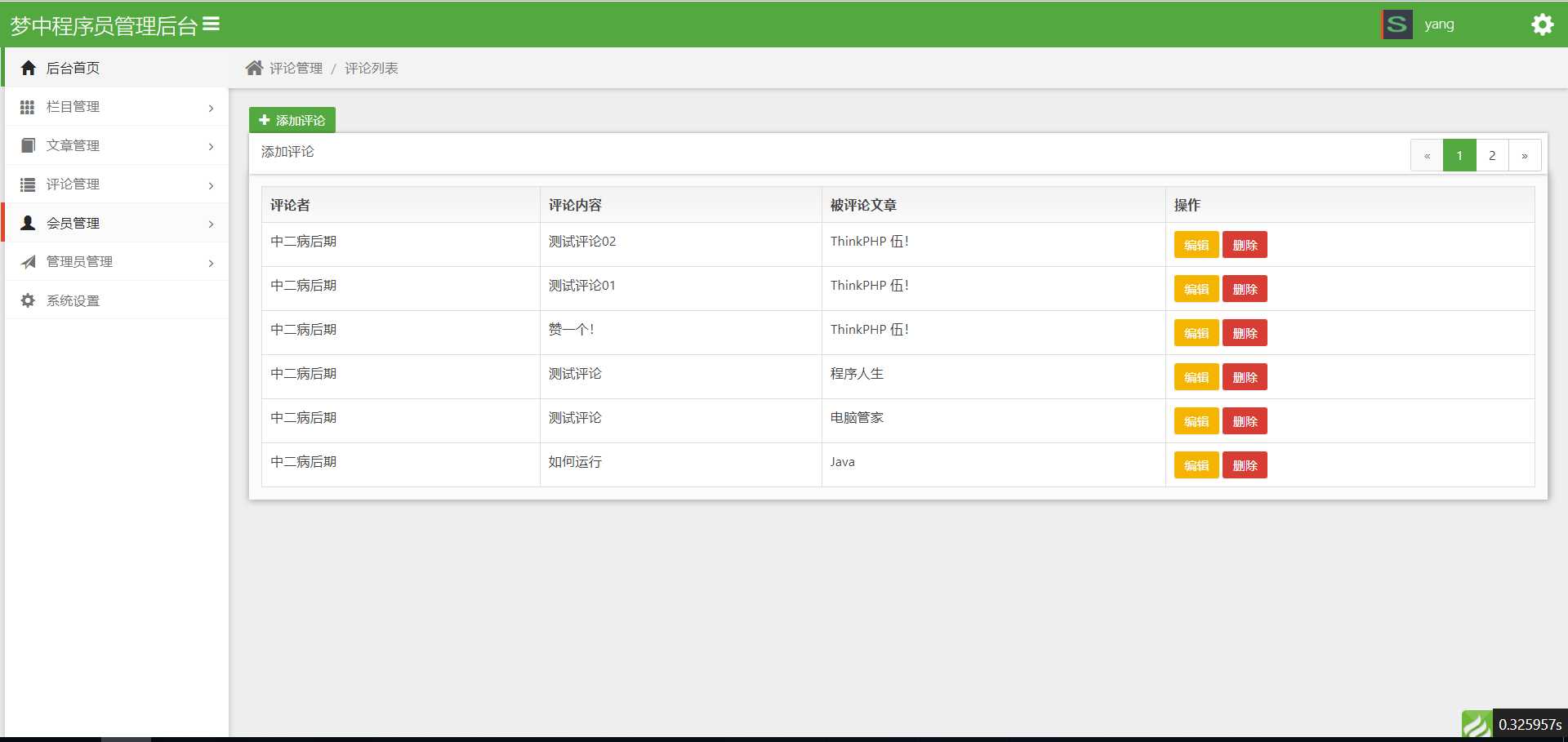Click the grid icon for 栏目管理
The image size is (1568, 742).
coord(27,107)
